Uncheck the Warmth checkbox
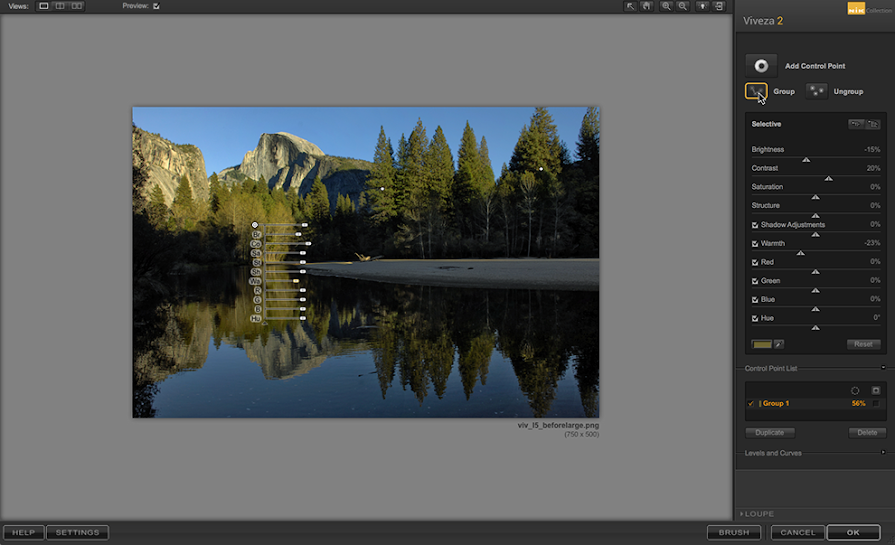 (x=755, y=243)
